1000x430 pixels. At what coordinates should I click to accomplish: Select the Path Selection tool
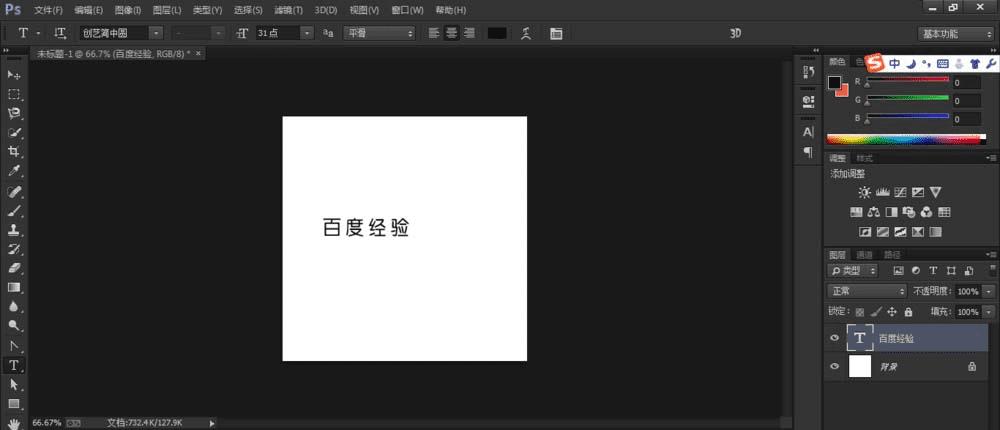(14, 385)
